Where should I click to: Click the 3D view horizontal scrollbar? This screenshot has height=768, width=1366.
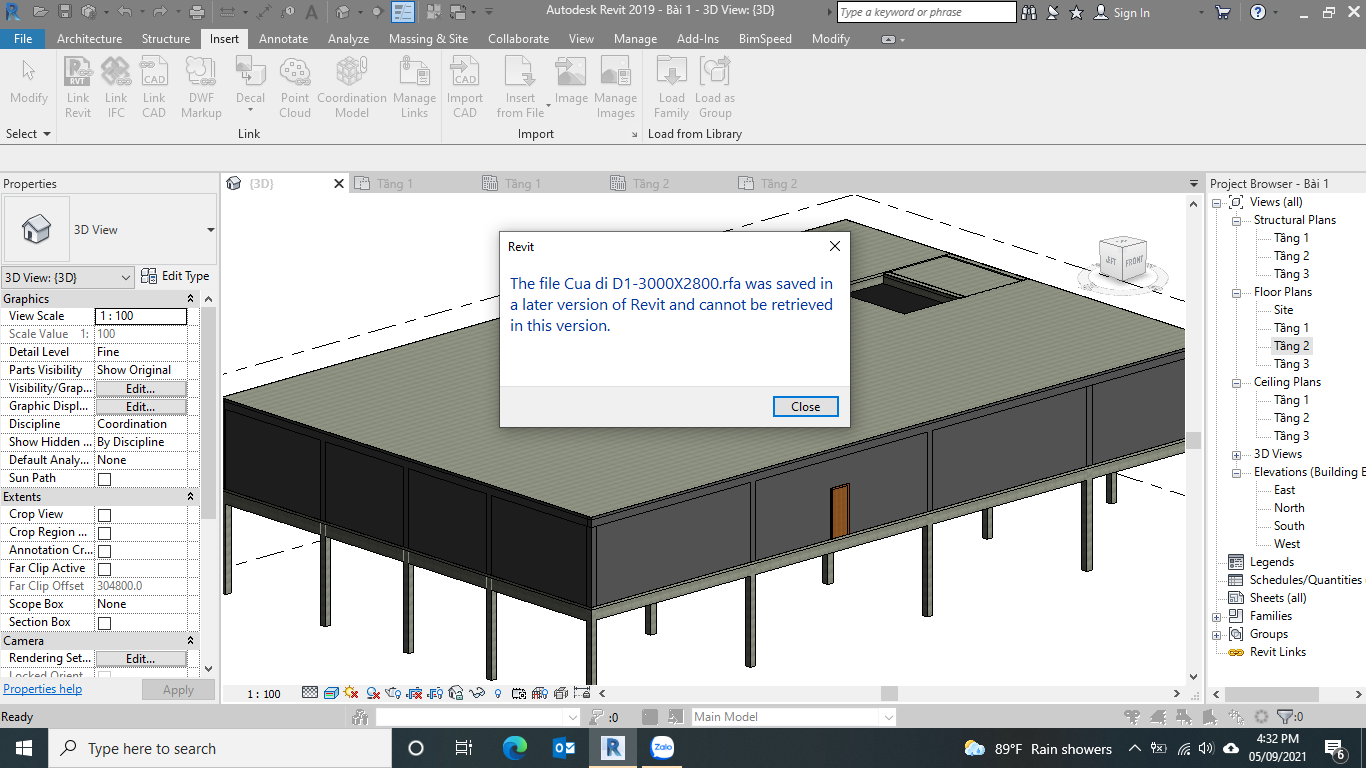click(x=890, y=693)
